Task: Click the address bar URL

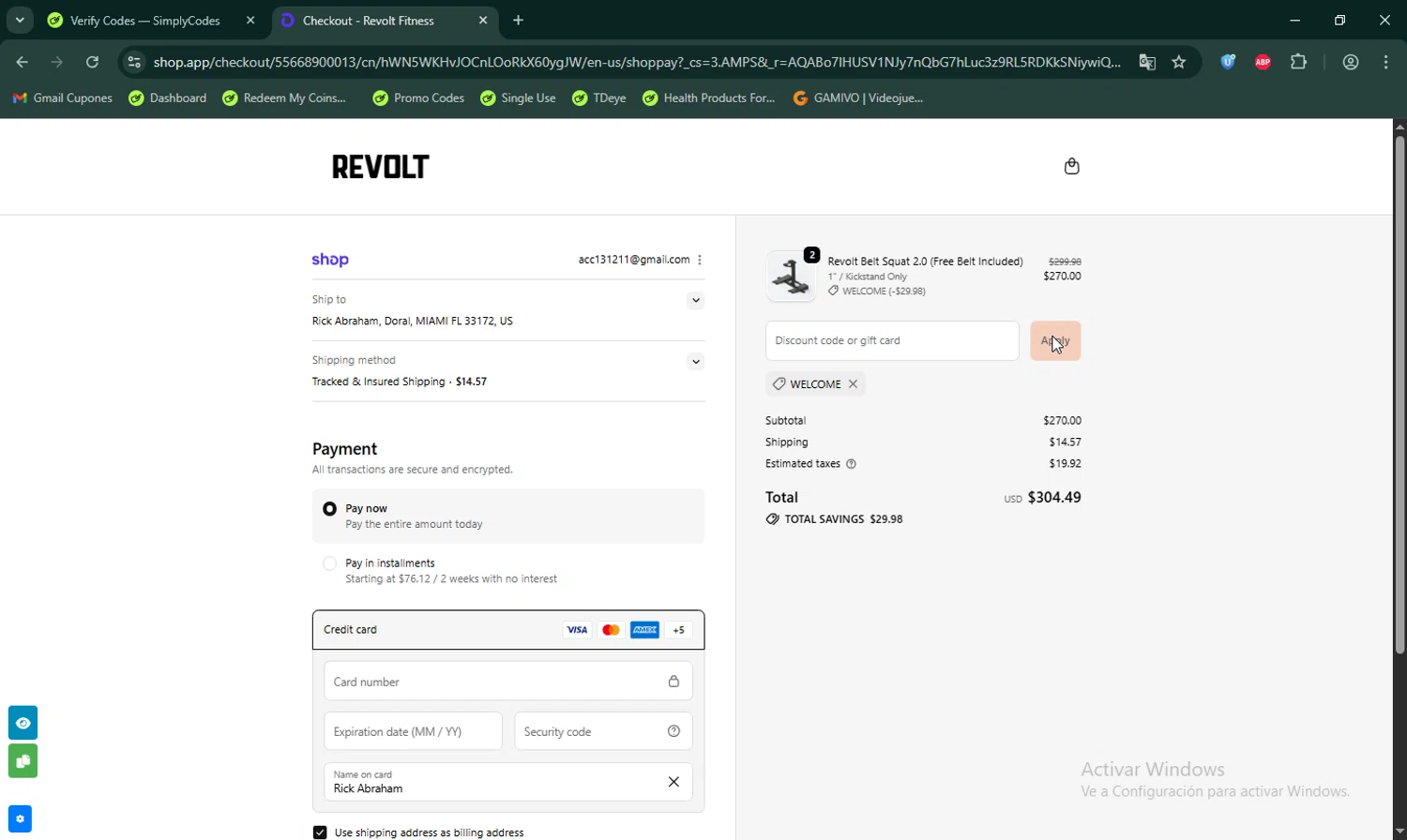Action: pyautogui.click(x=637, y=62)
